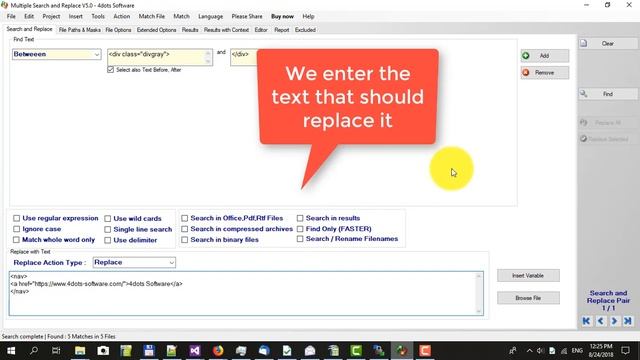Image resolution: width=640 pixels, height=360 pixels.
Task: Switch to Results with Context tab
Action: (226, 30)
